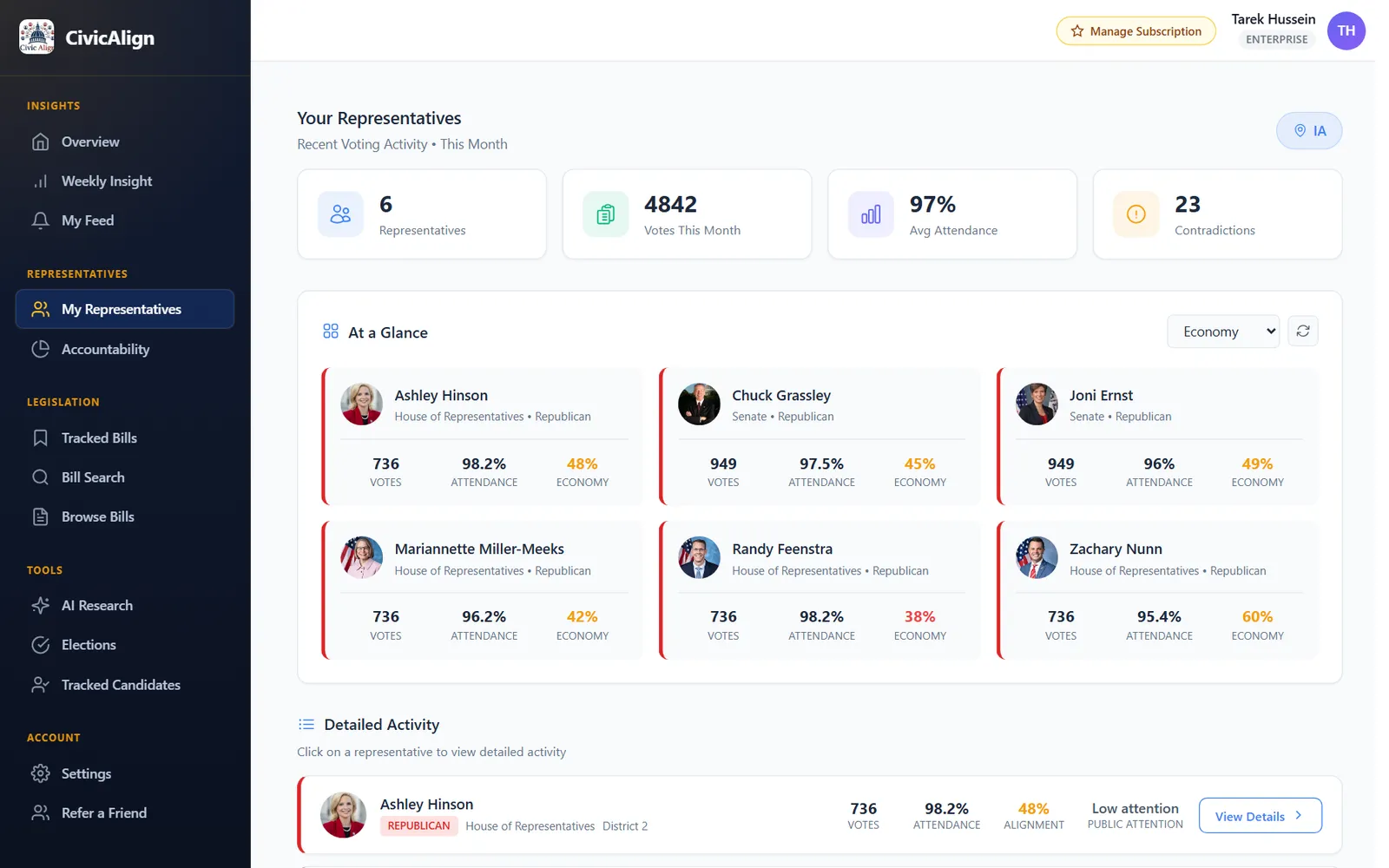Click Mariannette Miller-Meeks' portrait photo
The width and height of the screenshot is (1389, 868).
tap(362, 557)
